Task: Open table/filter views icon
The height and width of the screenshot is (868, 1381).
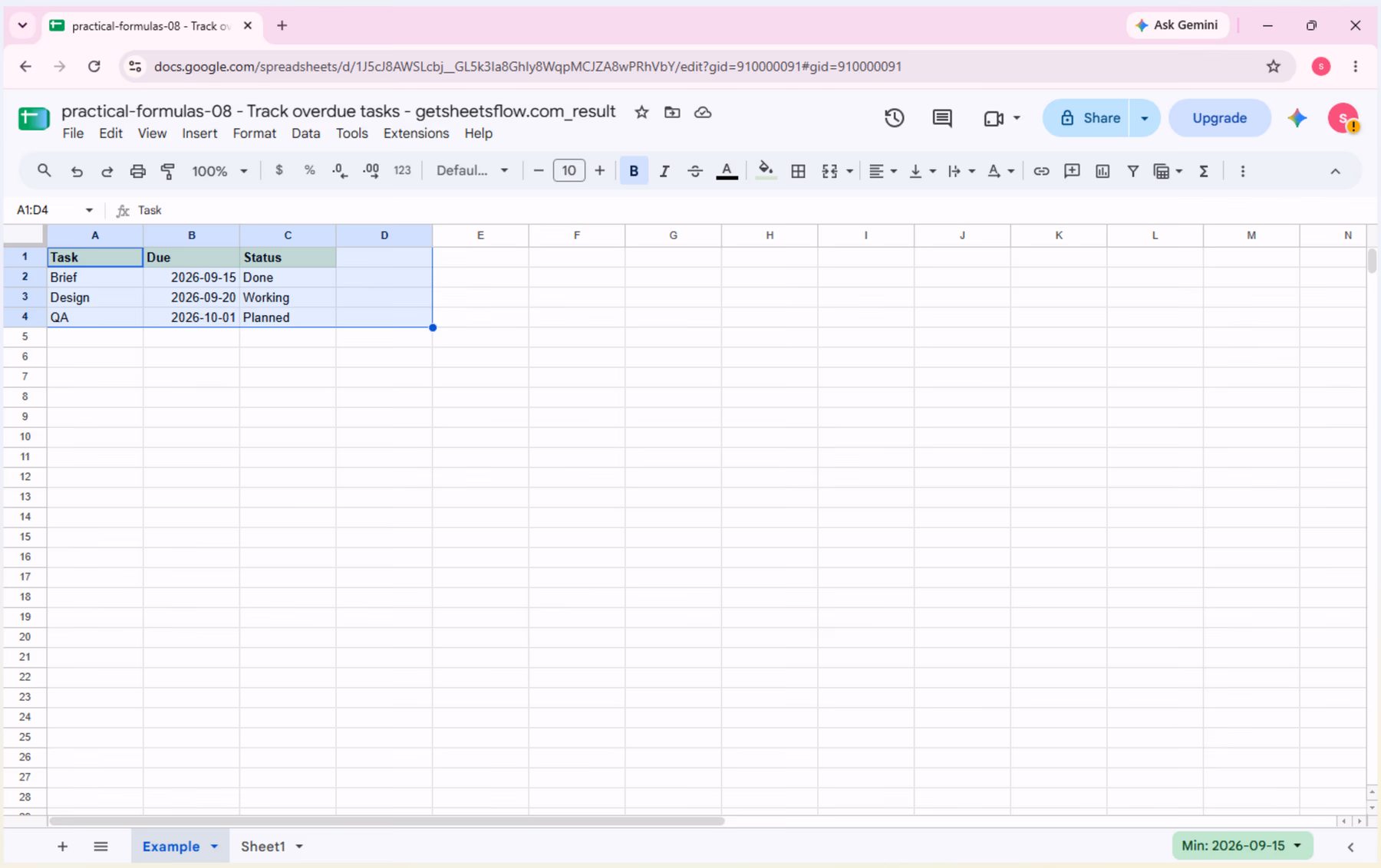Action: coord(1162,171)
